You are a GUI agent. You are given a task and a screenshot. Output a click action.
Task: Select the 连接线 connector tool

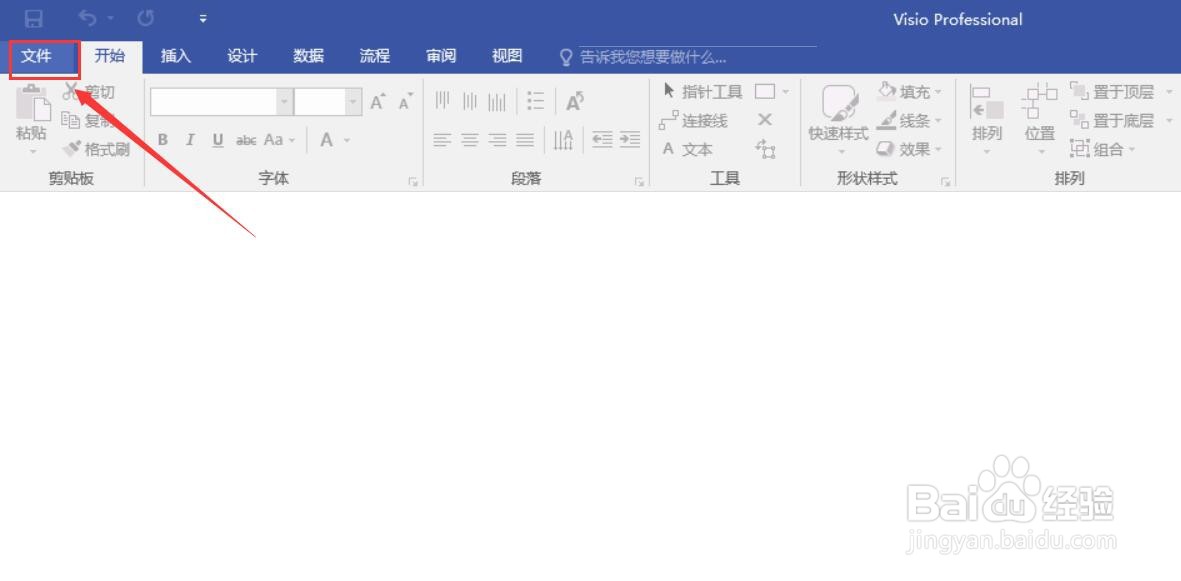(x=693, y=121)
